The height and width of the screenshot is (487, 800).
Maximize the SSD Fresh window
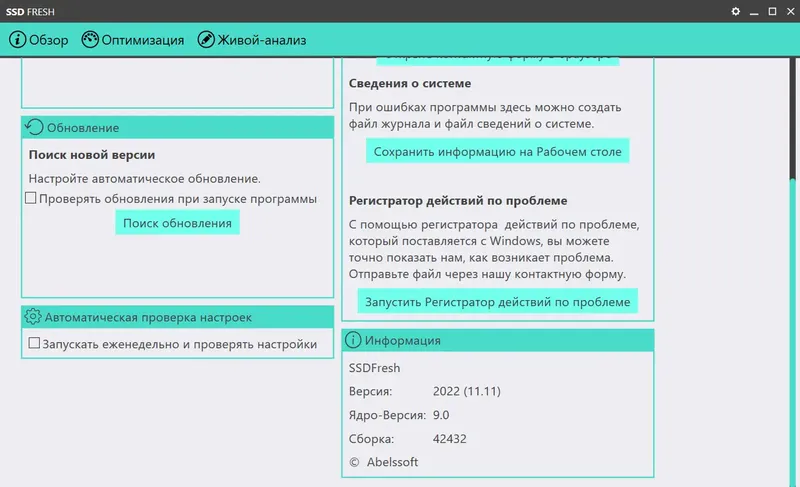772,11
